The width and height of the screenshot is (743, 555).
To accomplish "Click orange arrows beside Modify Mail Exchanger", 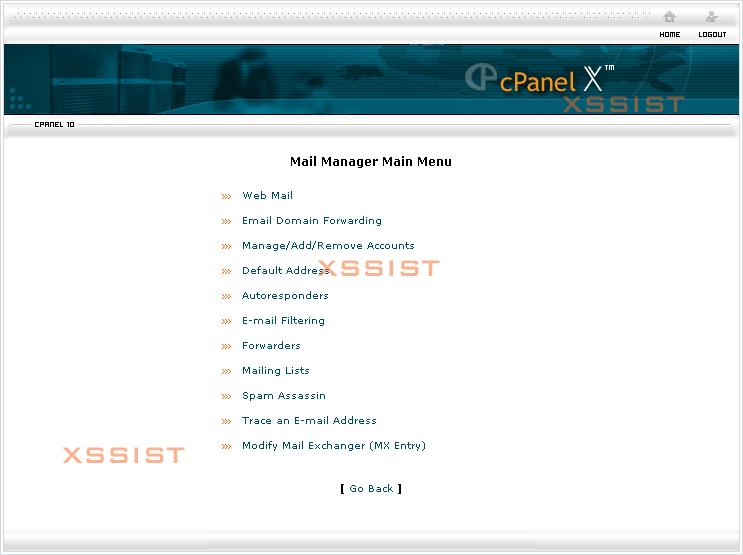I will click(x=226, y=447).
